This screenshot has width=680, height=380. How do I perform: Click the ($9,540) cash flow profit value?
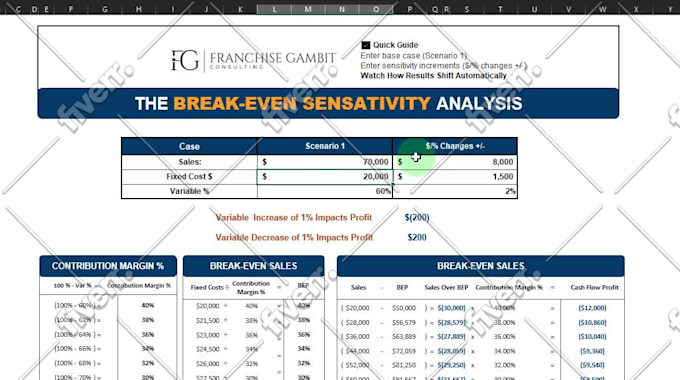(x=592, y=365)
